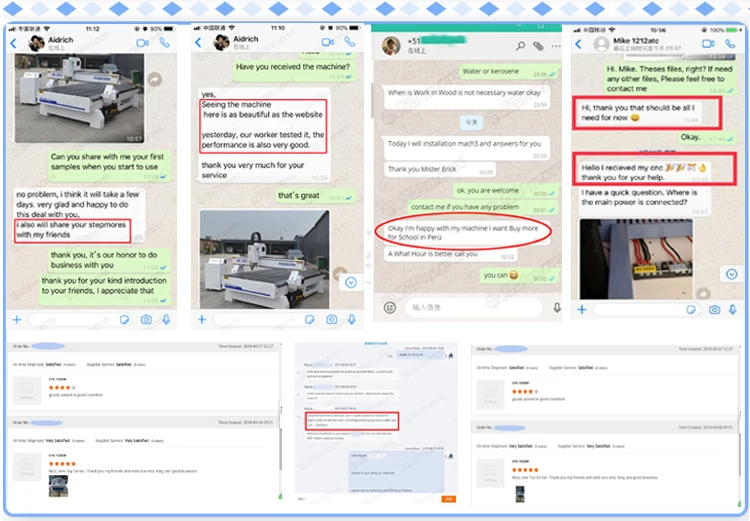
Task: Open camera in Aidrich 11:12 chat
Action: tap(146, 319)
